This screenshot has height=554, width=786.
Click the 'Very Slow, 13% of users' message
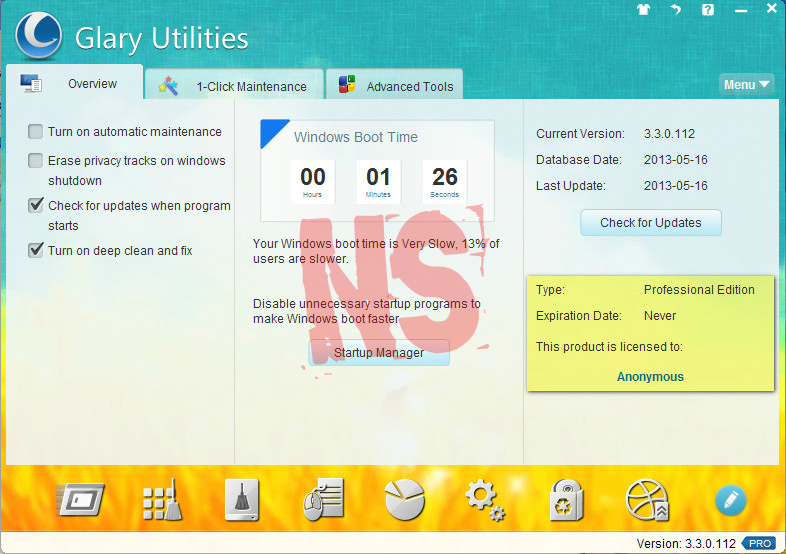[x=376, y=251]
